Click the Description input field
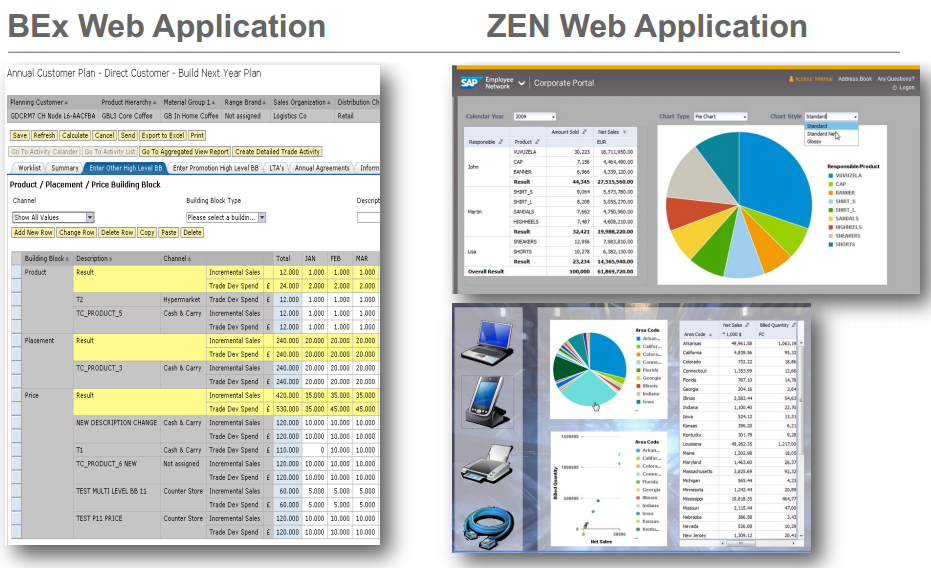Viewport: 931px width, 571px height. (x=367, y=217)
